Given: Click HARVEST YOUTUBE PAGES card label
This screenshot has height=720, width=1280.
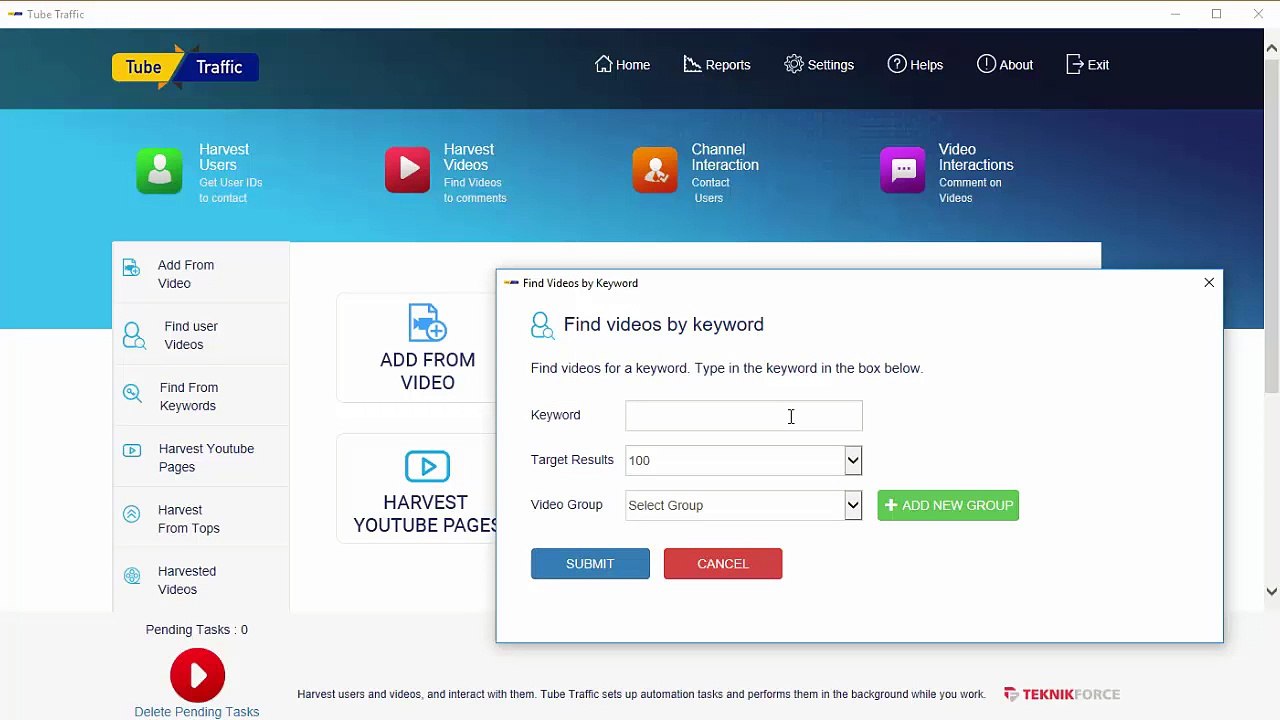Looking at the screenshot, I should pos(425,513).
